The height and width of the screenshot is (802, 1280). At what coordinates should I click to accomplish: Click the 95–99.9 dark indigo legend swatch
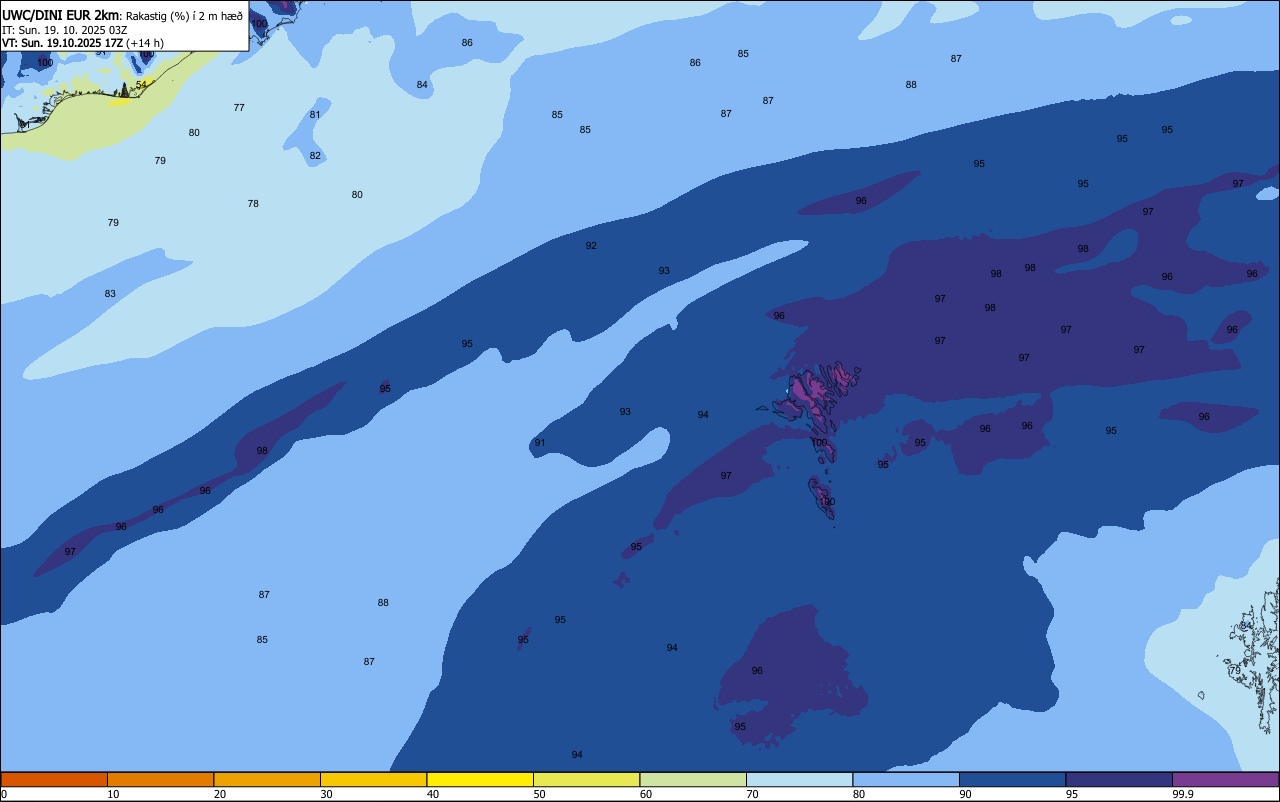point(1119,779)
